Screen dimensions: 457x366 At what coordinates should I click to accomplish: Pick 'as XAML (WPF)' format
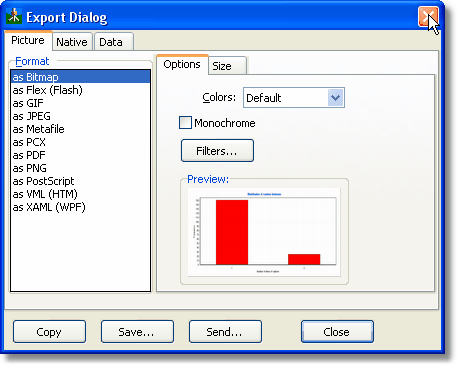pos(80,207)
